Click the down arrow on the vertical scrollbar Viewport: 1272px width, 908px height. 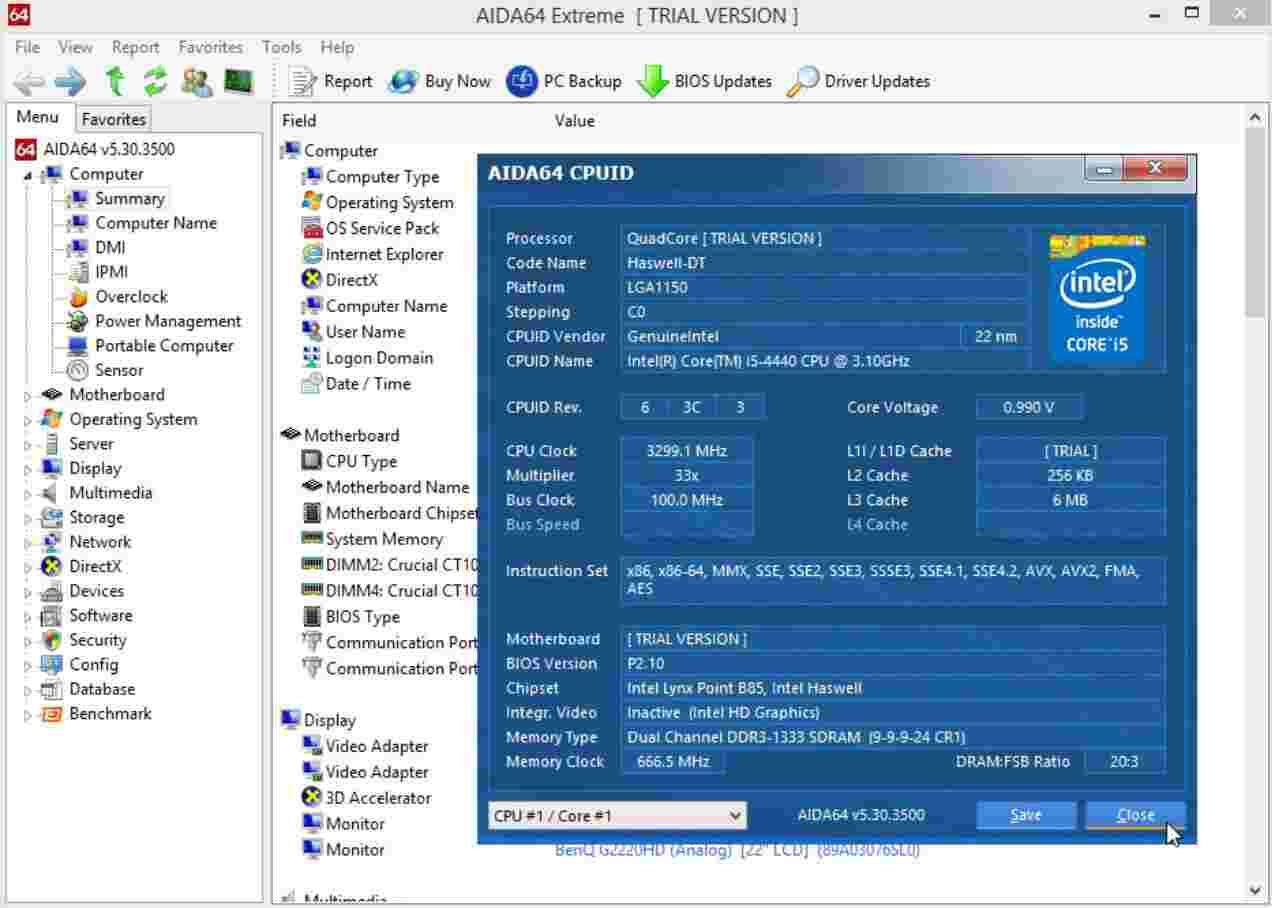click(x=1255, y=888)
